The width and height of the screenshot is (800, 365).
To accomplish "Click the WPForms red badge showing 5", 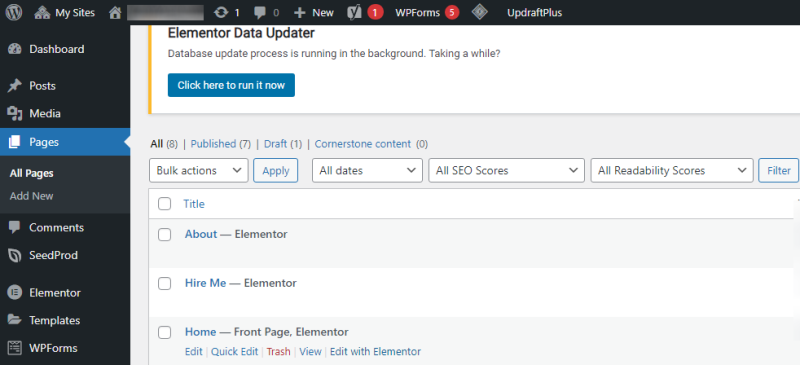I will (x=452, y=13).
